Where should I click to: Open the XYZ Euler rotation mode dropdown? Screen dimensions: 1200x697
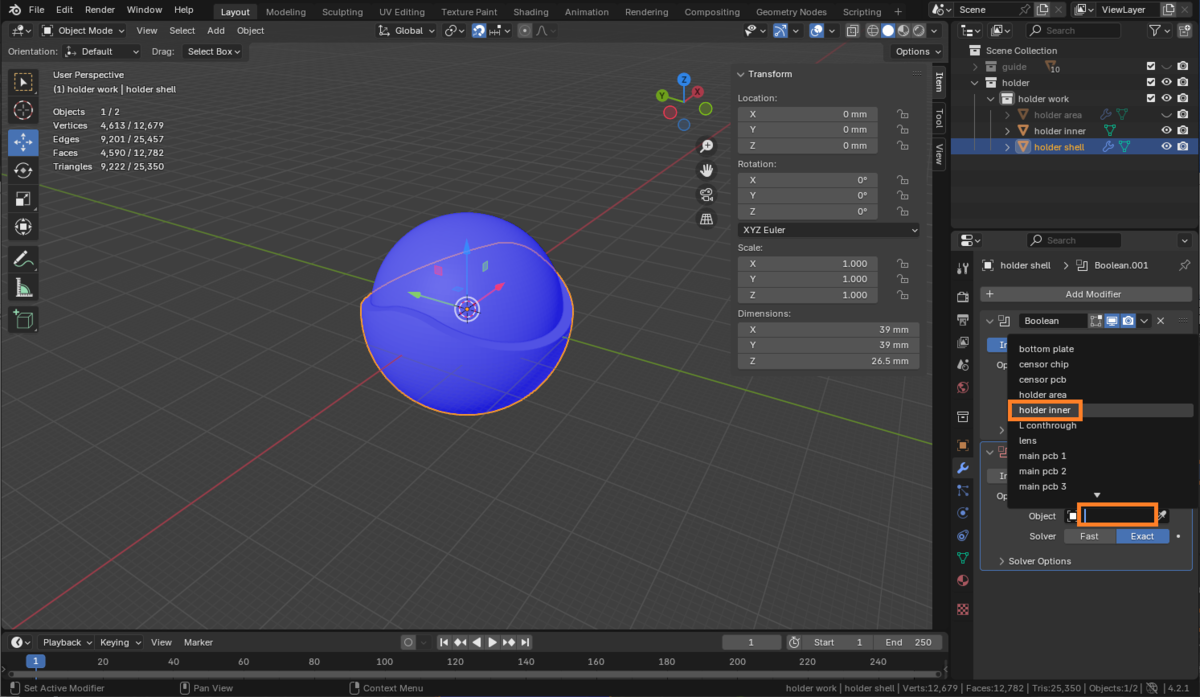pos(828,230)
